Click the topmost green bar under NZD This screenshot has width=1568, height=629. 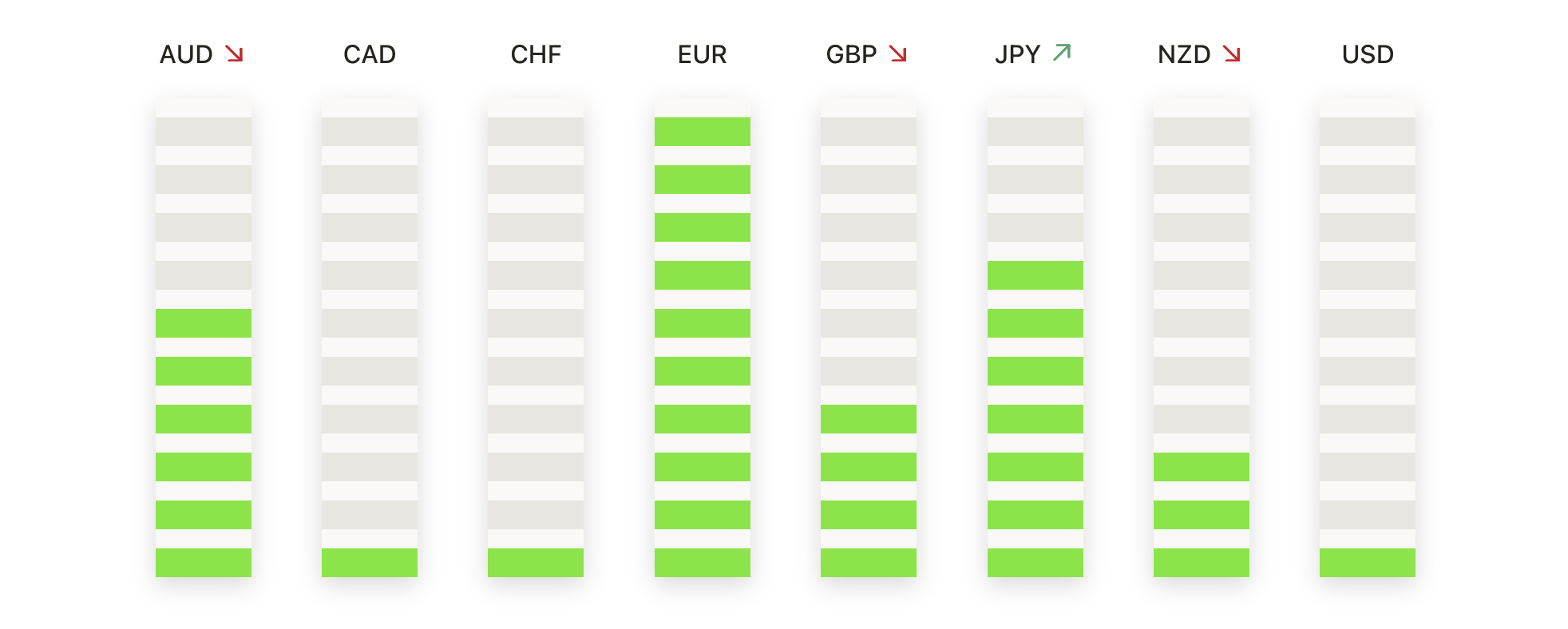pos(1202,467)
